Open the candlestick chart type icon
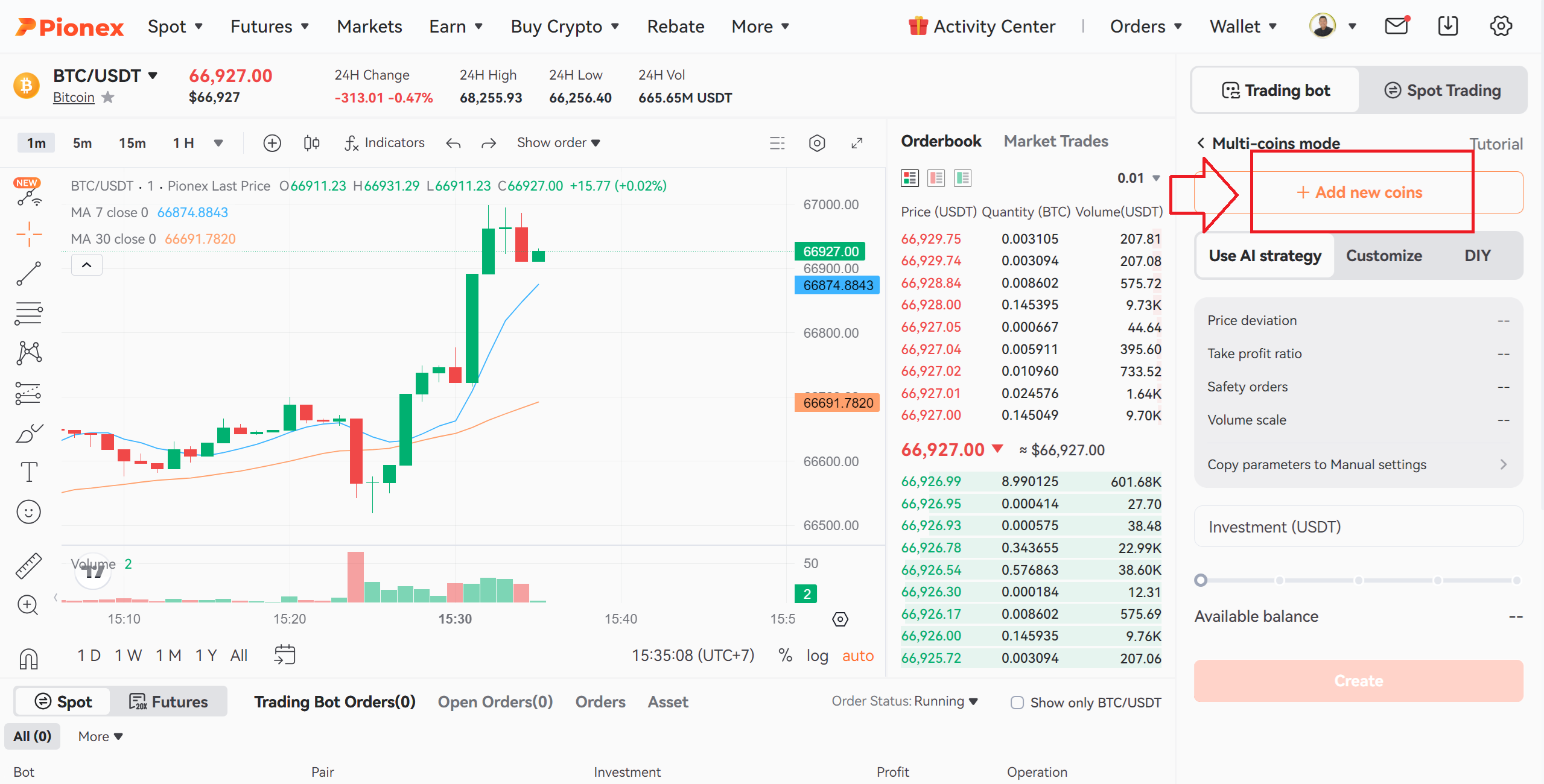The height and width of the screenshot is (784, 1544). (311, 143)
